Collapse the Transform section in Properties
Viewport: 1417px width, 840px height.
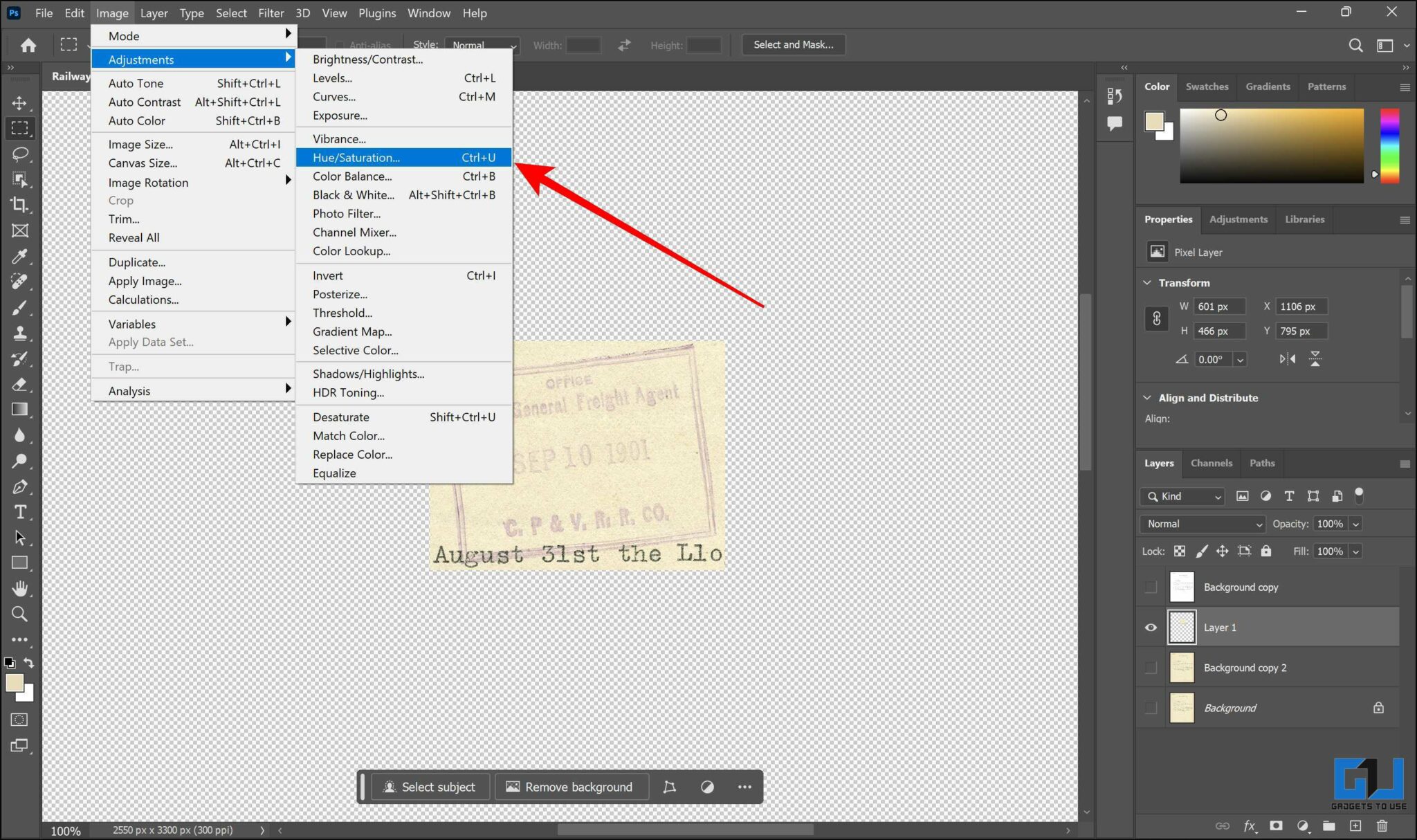(1148, 282)
